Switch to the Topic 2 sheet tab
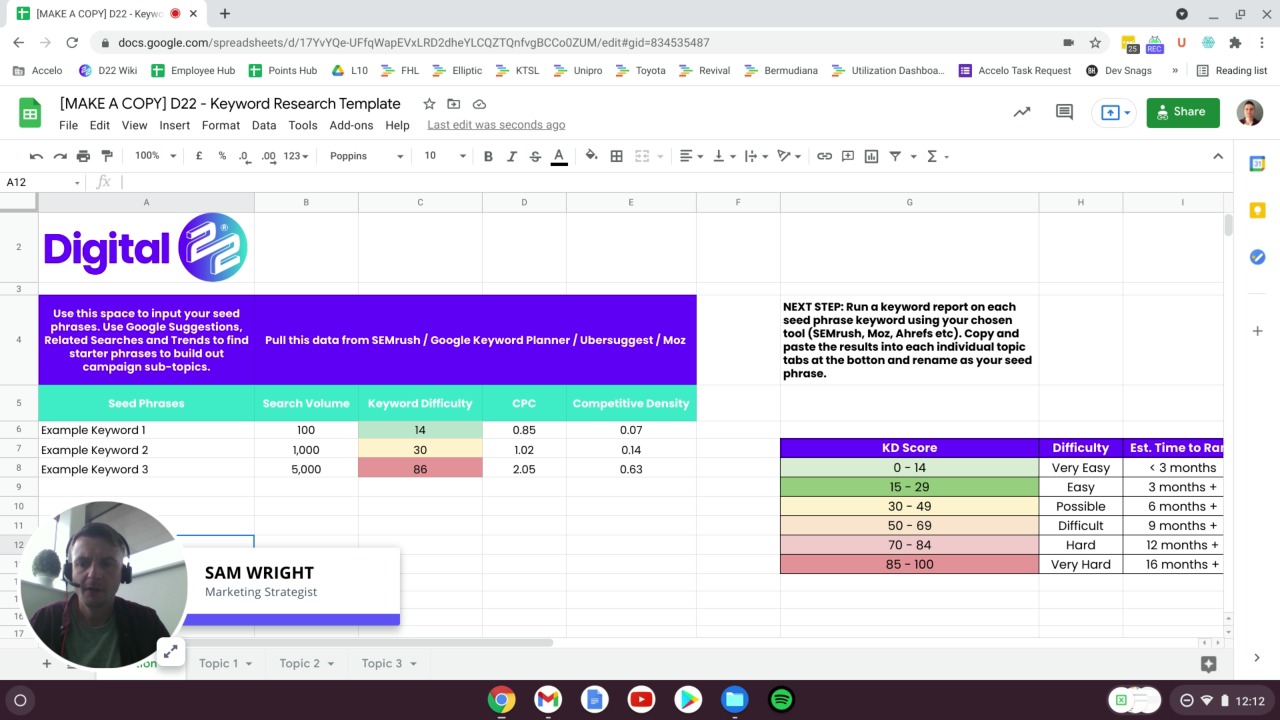The height and width of the screenshot is (720, 1280). tap(300, 663)
